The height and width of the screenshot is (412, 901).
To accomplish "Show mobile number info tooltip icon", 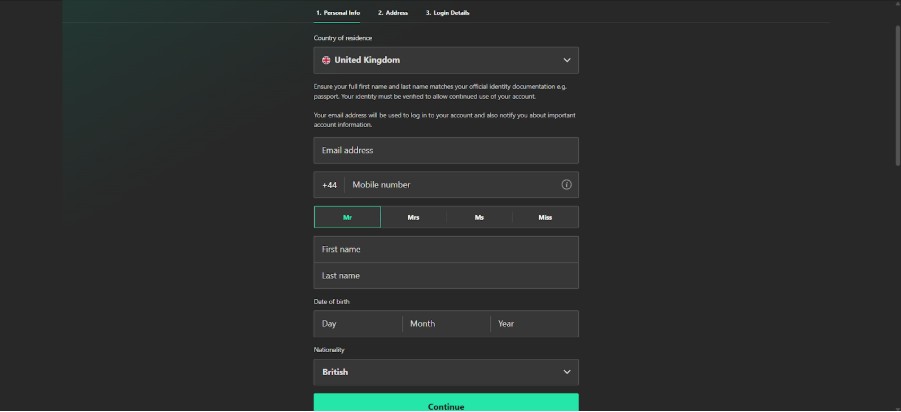I will tap(567, 185).
